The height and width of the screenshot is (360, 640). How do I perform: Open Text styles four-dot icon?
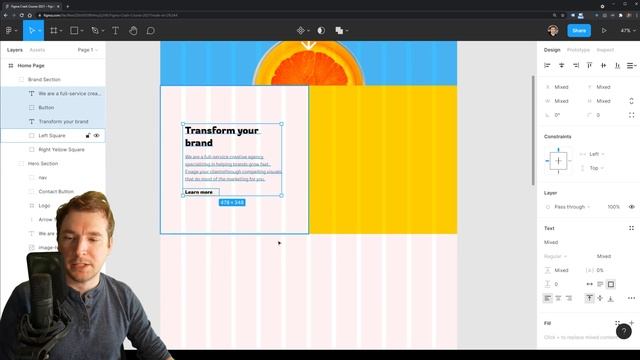click(631, 228)
